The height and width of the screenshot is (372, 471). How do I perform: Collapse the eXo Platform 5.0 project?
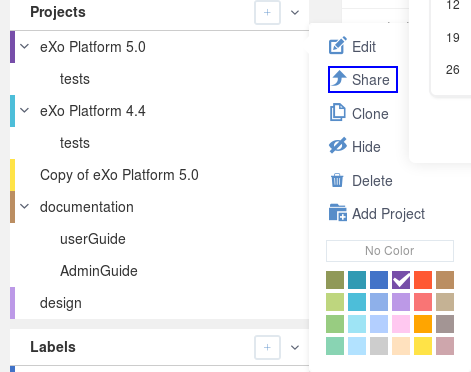click(x=25, y=46)
